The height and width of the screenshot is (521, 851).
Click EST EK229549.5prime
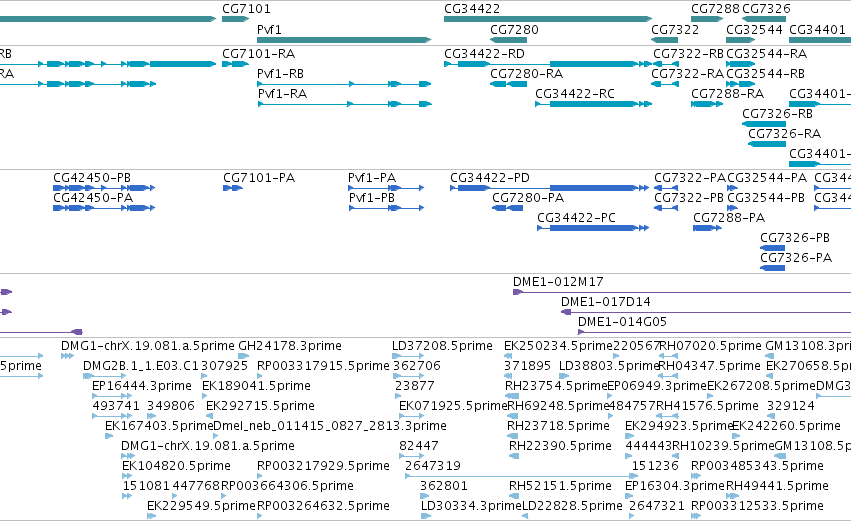pyautogui.click(x=201, y=507)
